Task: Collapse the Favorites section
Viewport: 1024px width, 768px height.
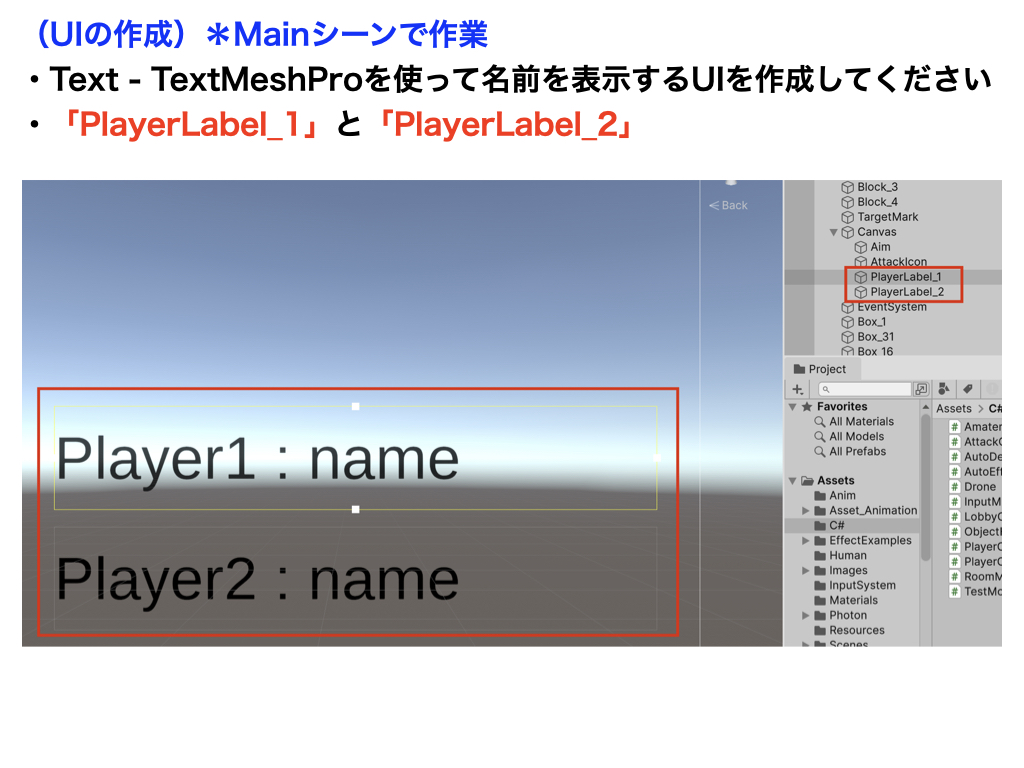Action: (793, 407)
